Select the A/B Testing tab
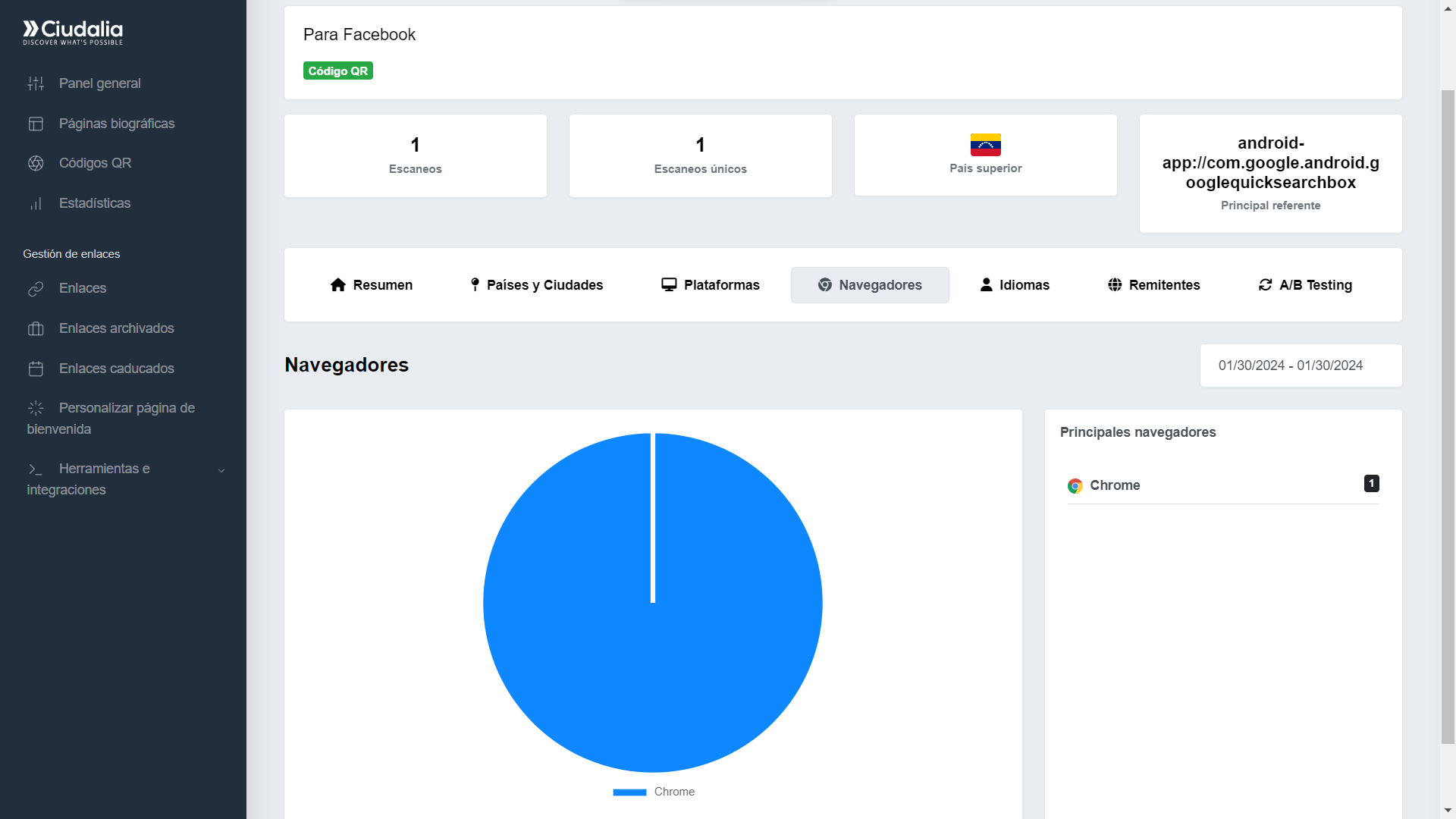Image resolution: width=1456 pixels, height=819 pixels. (x=1305, y=285)
